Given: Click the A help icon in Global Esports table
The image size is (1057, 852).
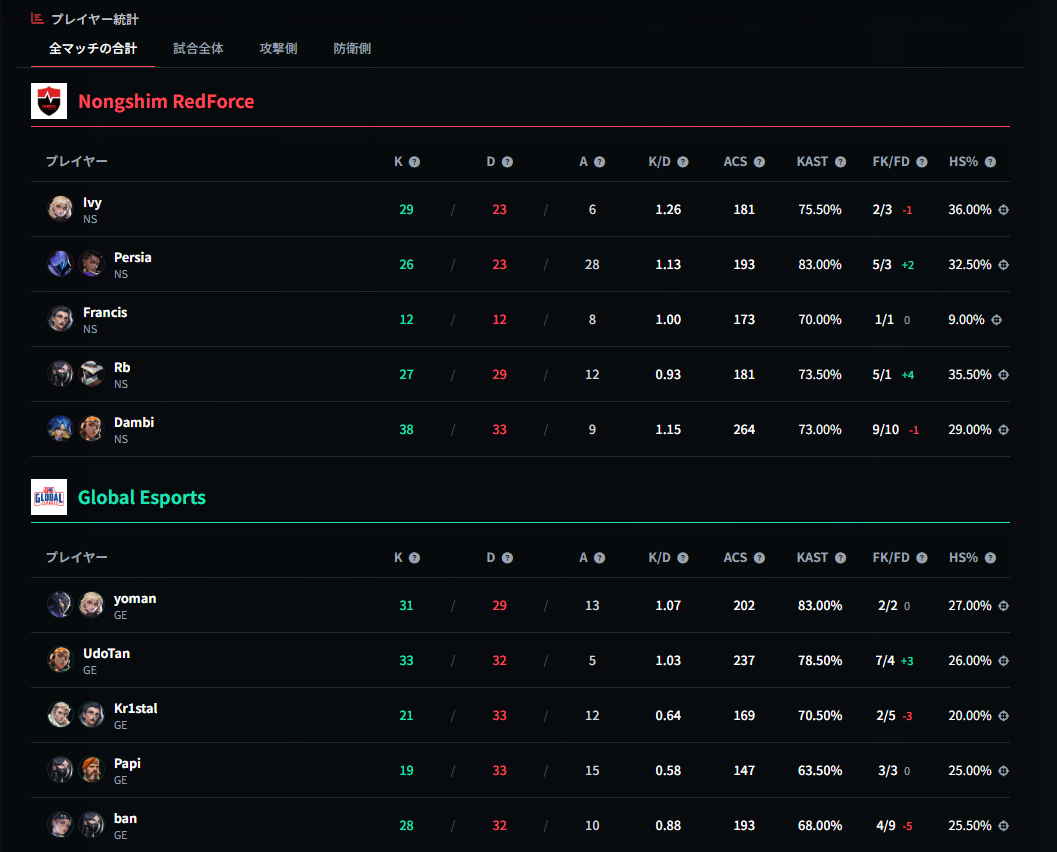Looking at the screenshot, I should [599, 557].
